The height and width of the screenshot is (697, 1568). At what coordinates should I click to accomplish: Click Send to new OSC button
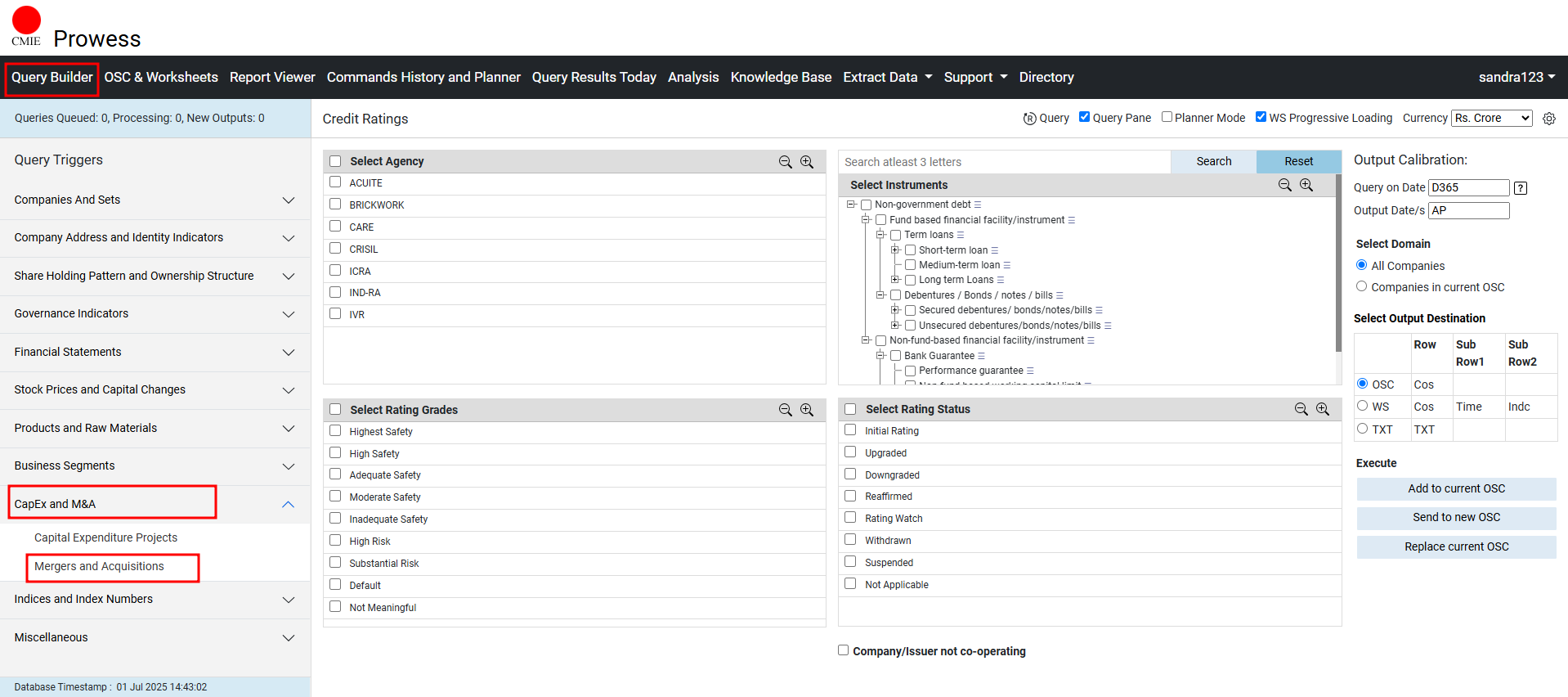click(1456, 518)
